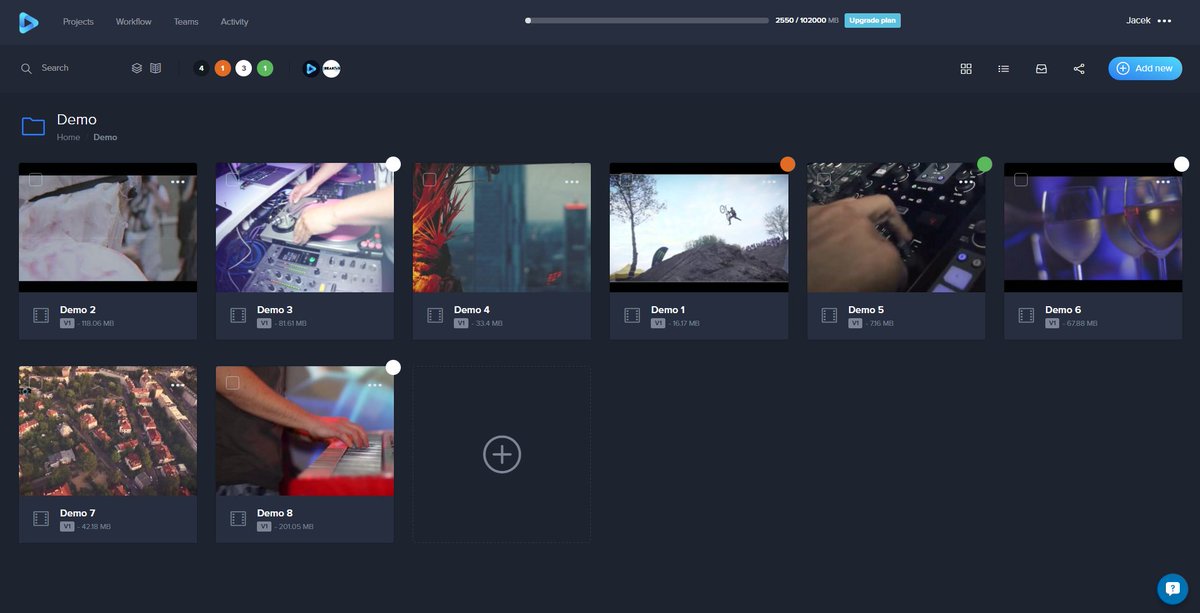Click the film strip icon beside Demo 1
Image resolution: width=1200 pixels, height=613 pixels.
point(632,315)
